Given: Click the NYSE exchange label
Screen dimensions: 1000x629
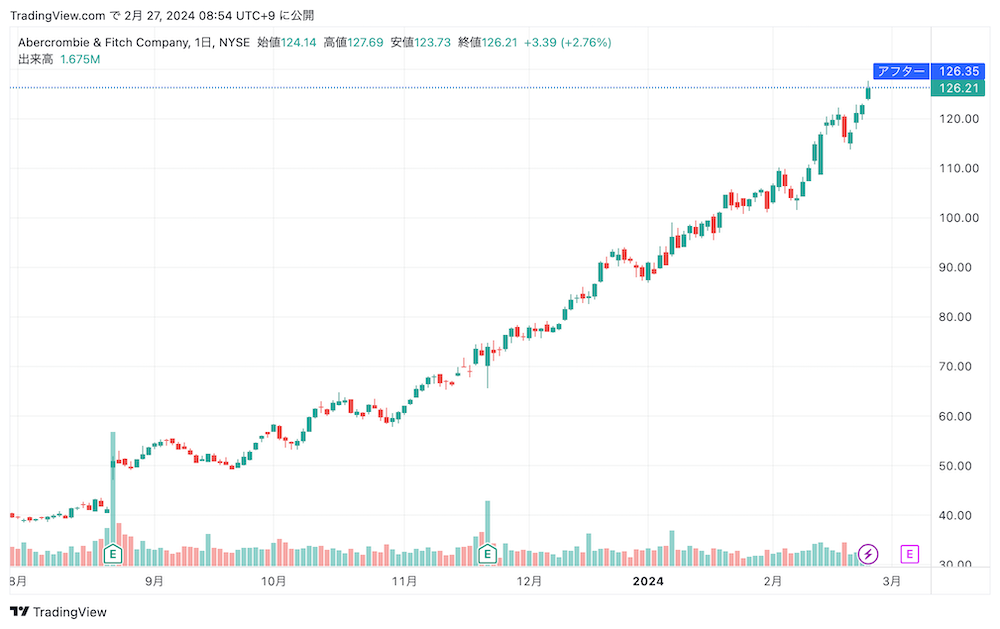Looking at the screenshot, I should pyautogui.click(x=234, y=43).
